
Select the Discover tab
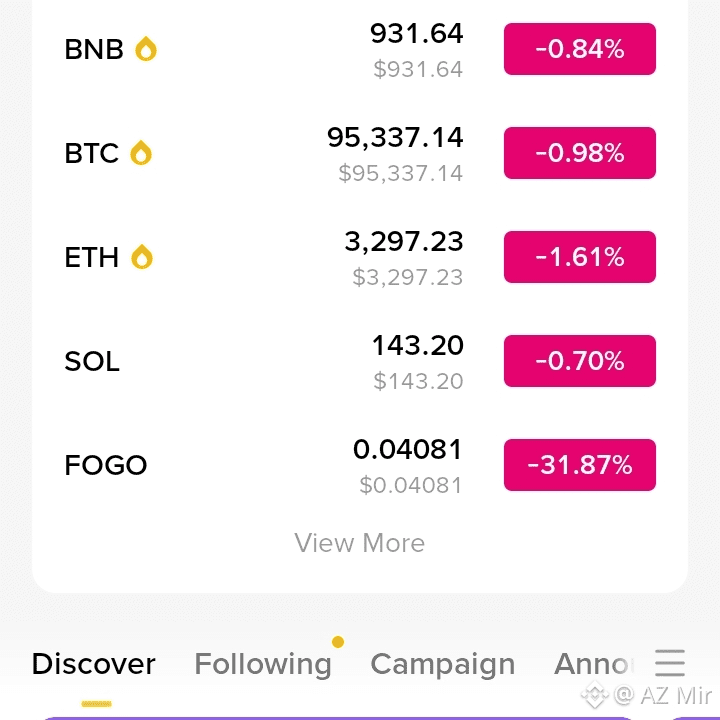tap(94, 664)
